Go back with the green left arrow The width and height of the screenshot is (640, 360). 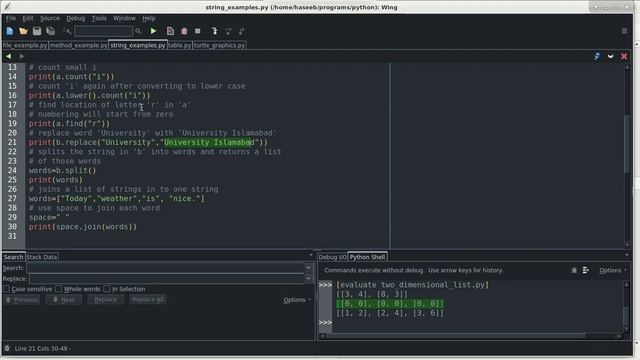(x=8, y=56)
